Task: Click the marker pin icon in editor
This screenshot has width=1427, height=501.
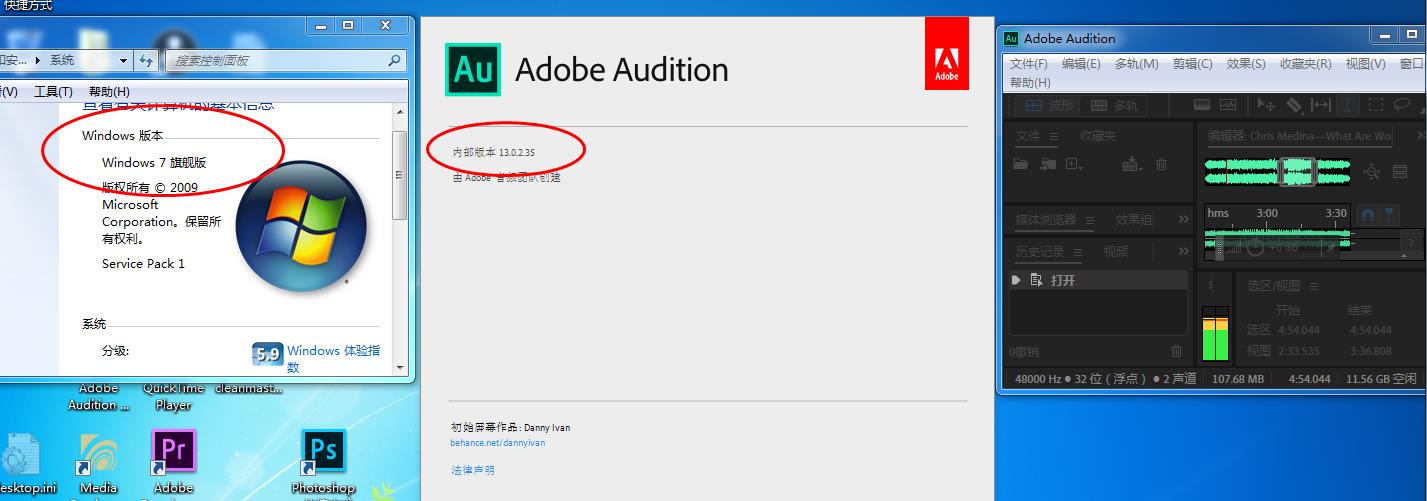Action: coord(1390,215)
